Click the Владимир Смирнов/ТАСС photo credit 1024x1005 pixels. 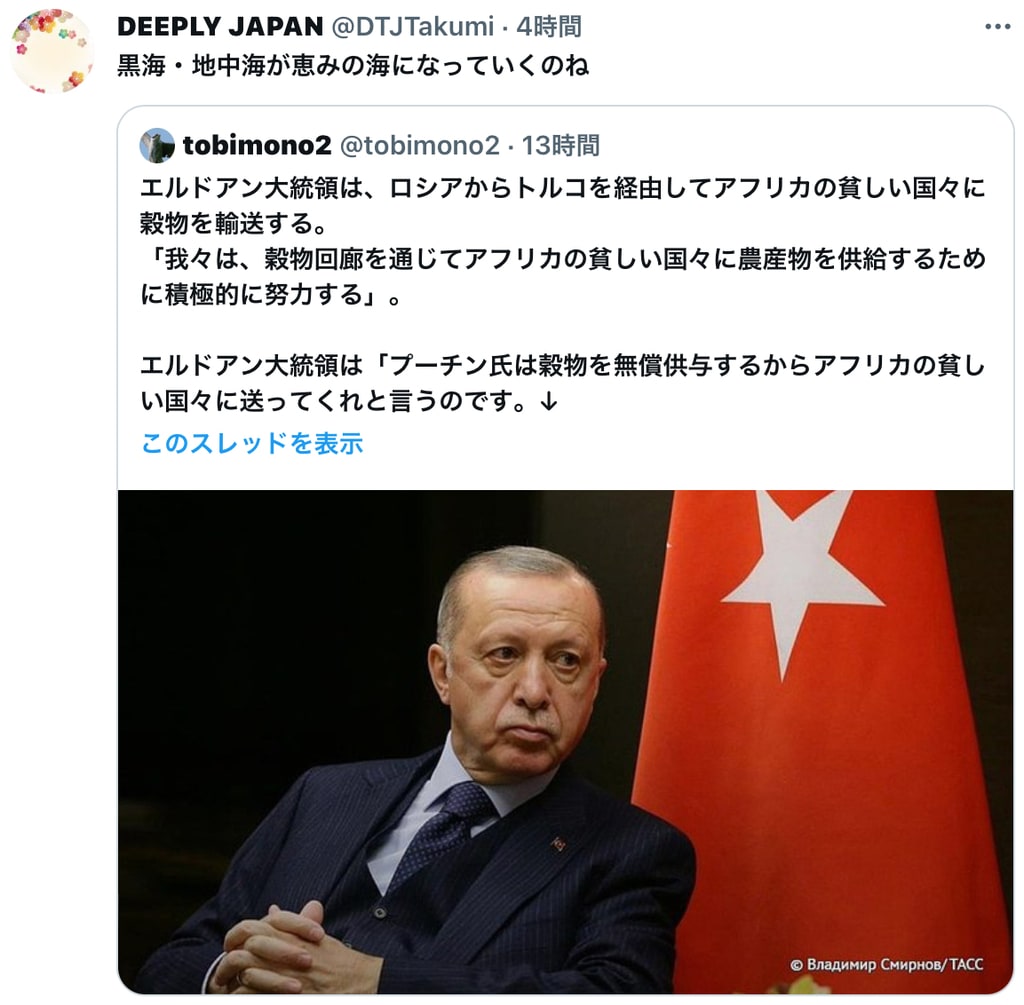(x=886, y=965)
